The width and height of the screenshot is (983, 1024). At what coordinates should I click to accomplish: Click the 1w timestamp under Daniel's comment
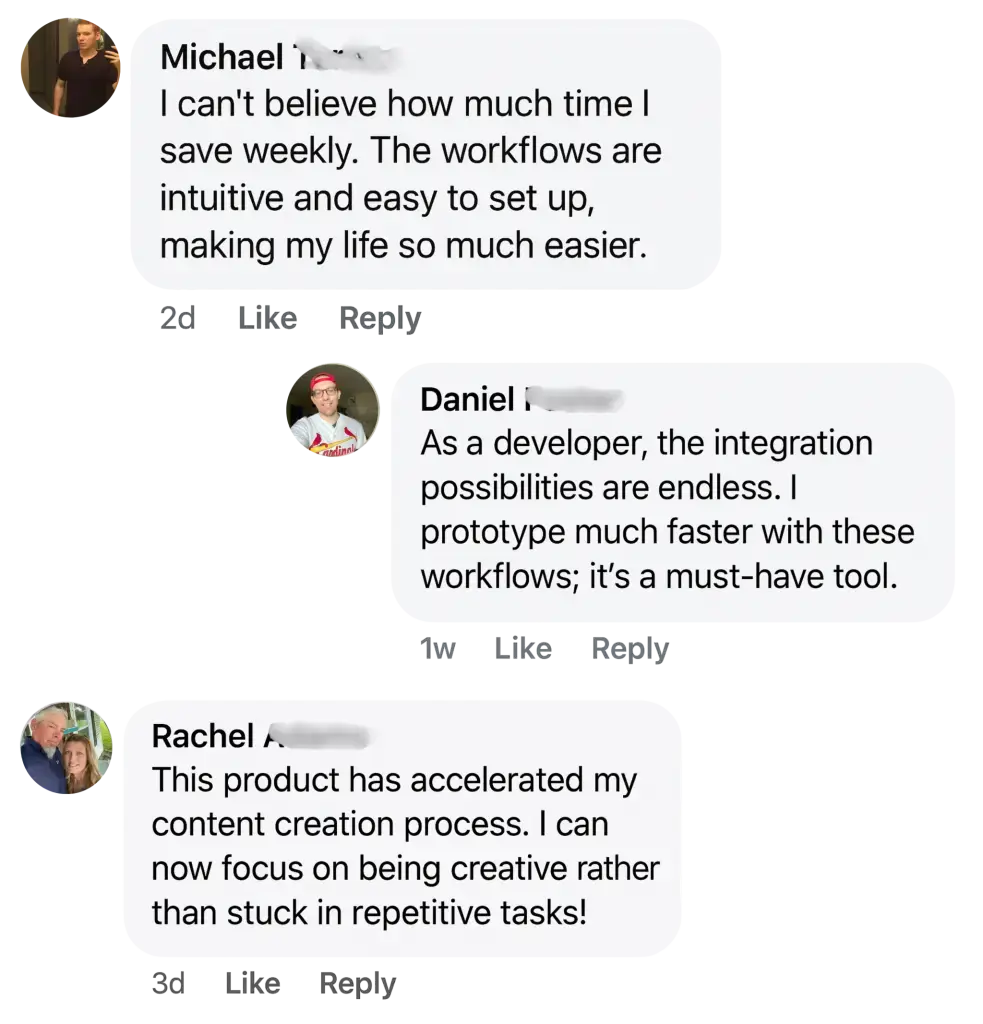(x=440, y=651)
